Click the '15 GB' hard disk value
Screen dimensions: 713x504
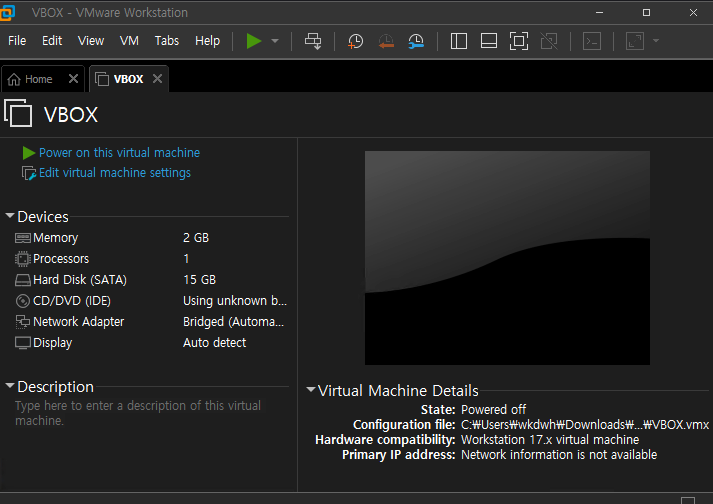[200, 280]
